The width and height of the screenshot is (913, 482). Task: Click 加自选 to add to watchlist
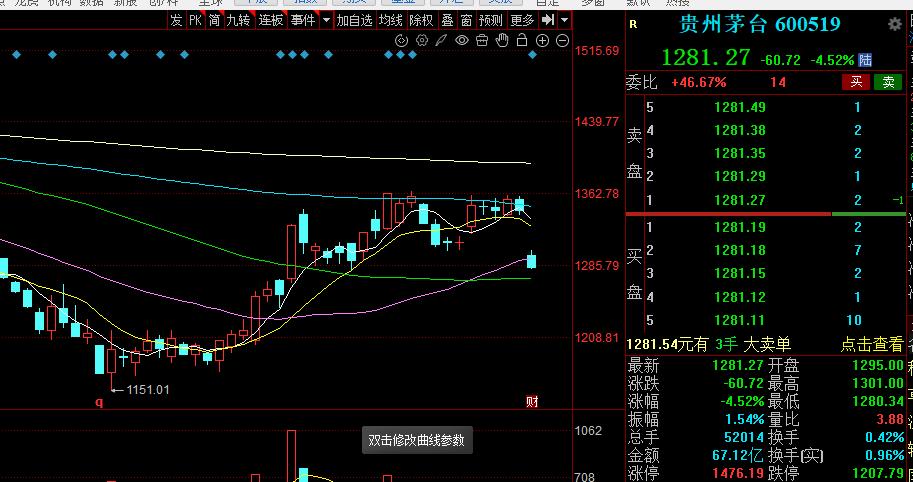(354, 20)
